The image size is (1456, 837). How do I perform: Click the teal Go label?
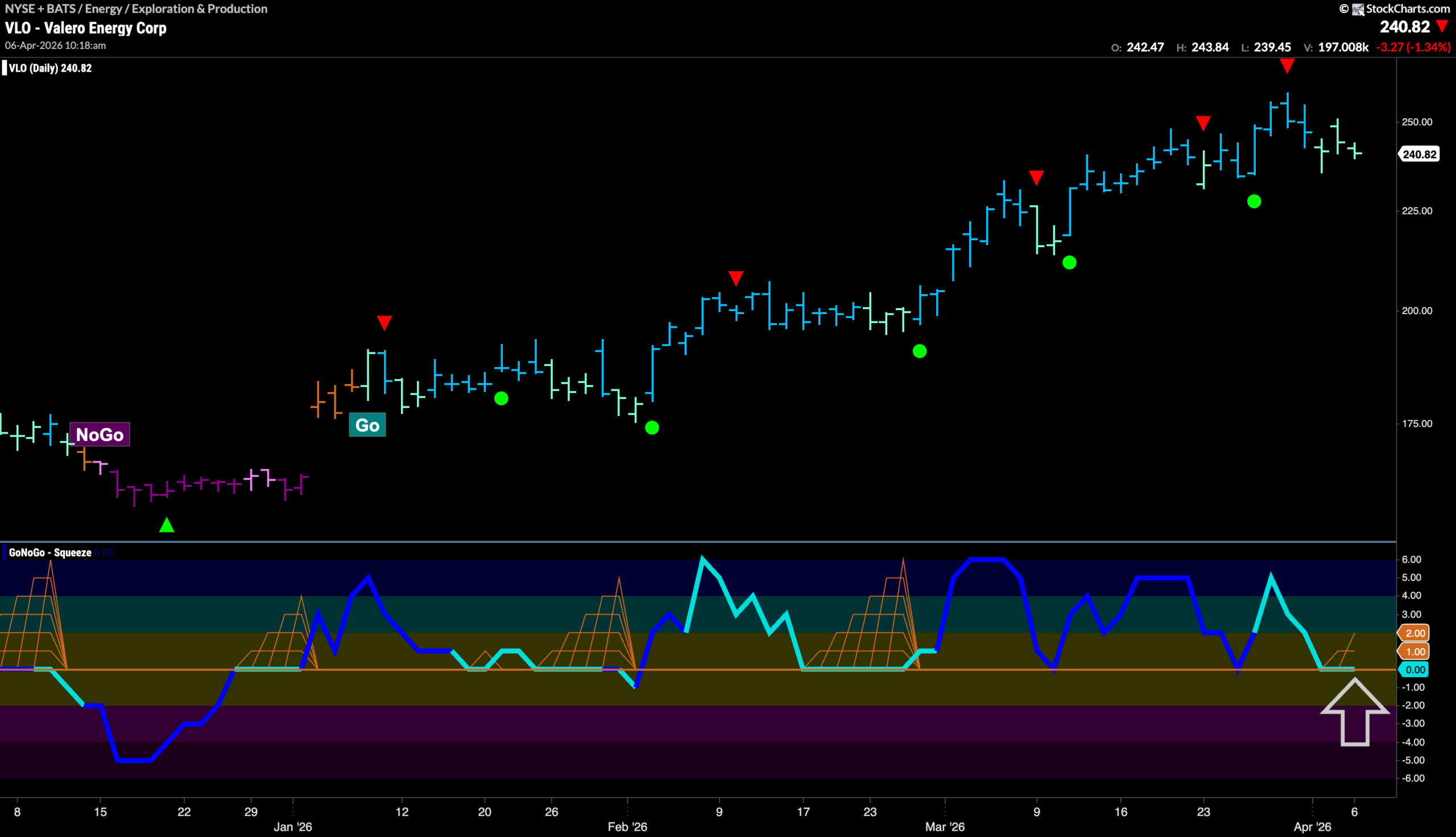367,426
